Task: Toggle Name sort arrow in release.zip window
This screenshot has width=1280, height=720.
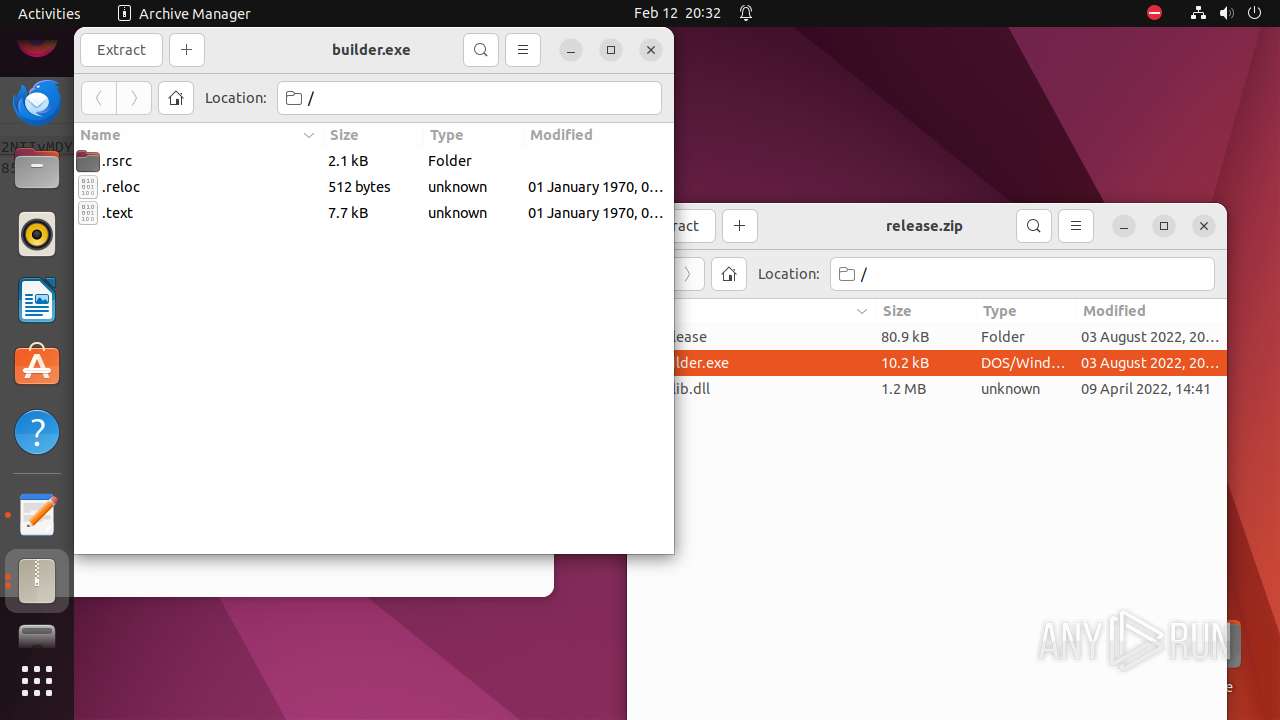Action: 862,312
